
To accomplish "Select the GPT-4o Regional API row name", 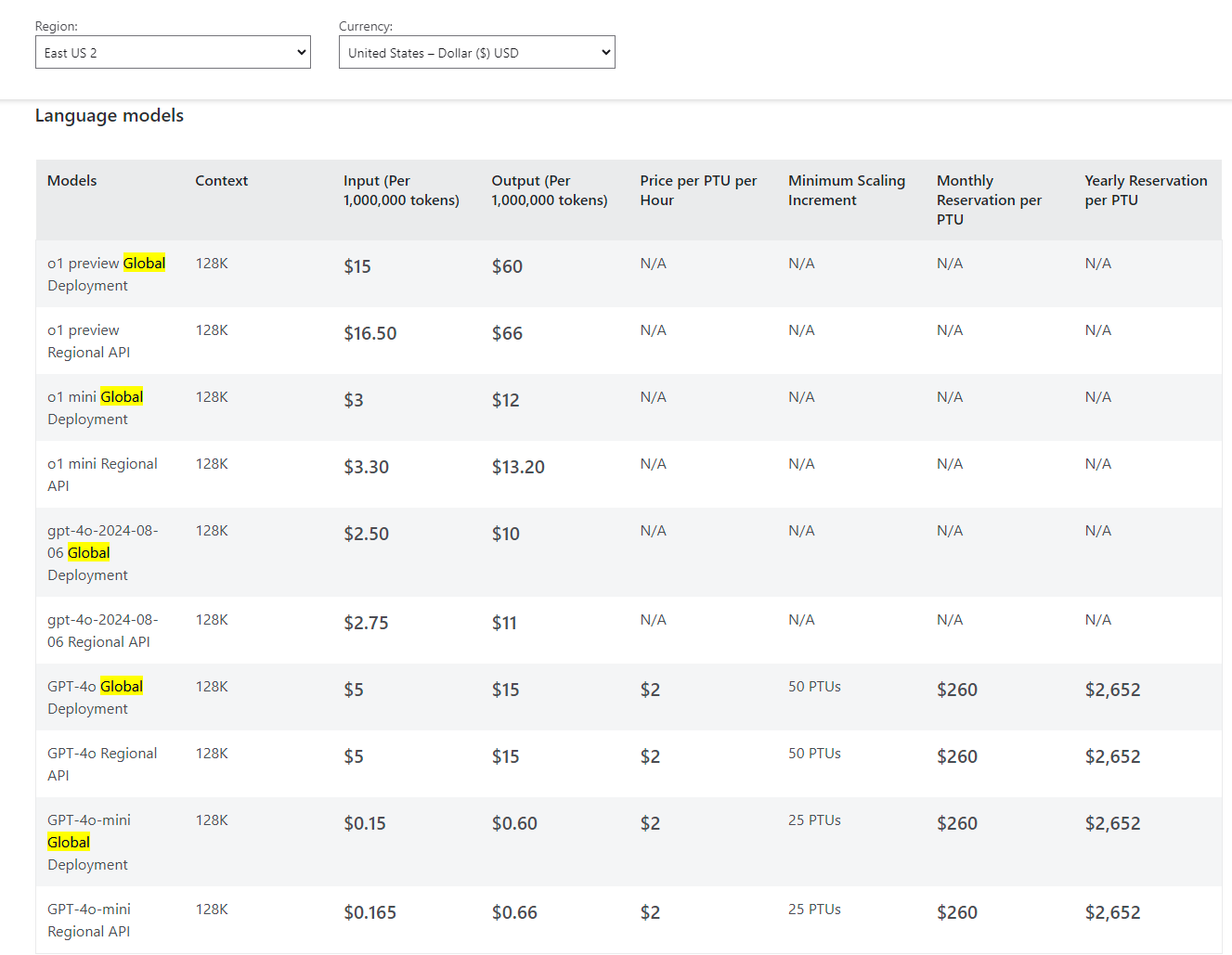I will pos(102,764).
